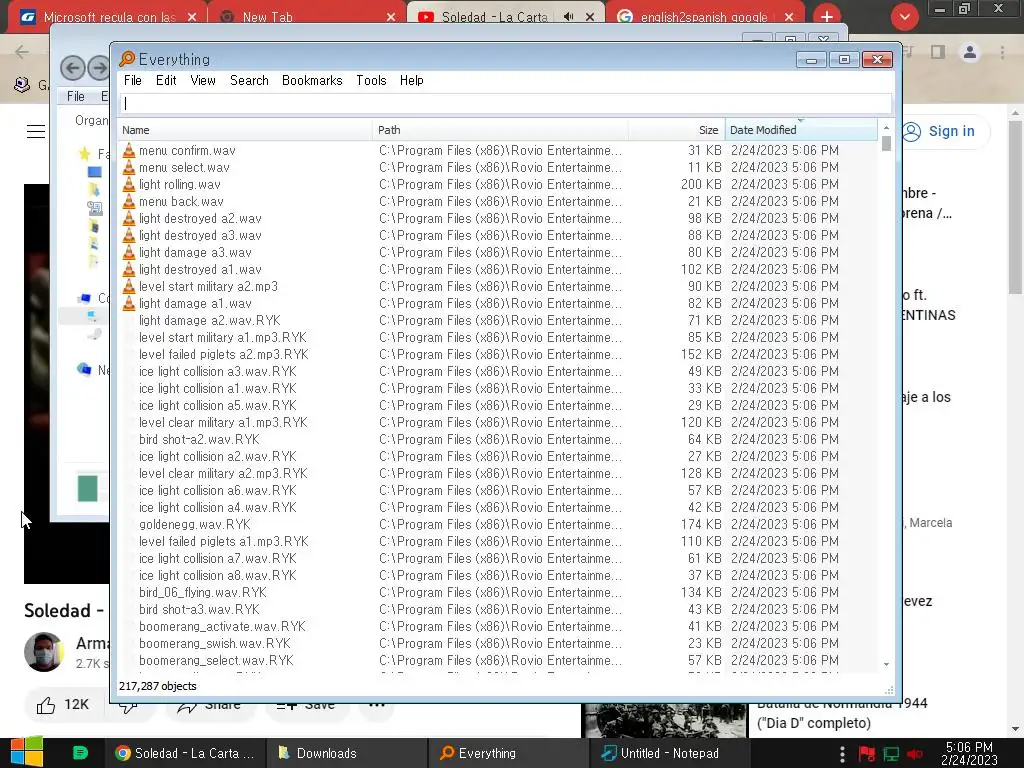Open the Help menu in Everything

point(411,80)
